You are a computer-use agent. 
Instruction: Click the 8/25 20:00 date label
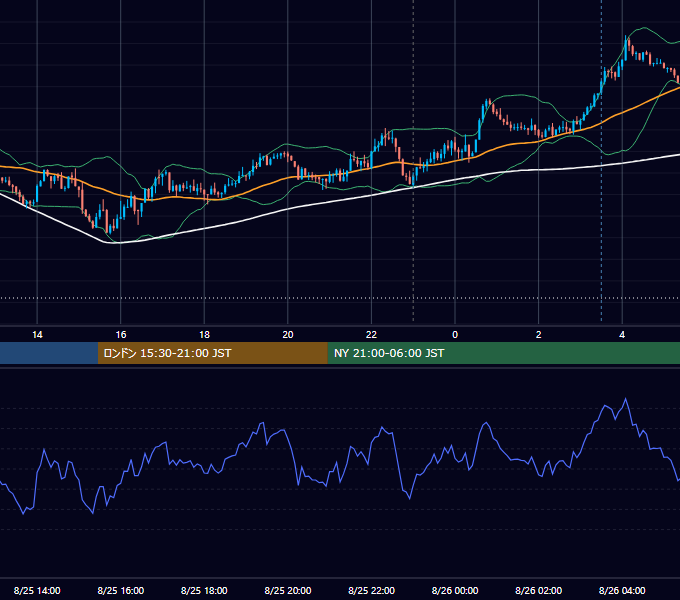pyautogui.click(x=288, y=590)
